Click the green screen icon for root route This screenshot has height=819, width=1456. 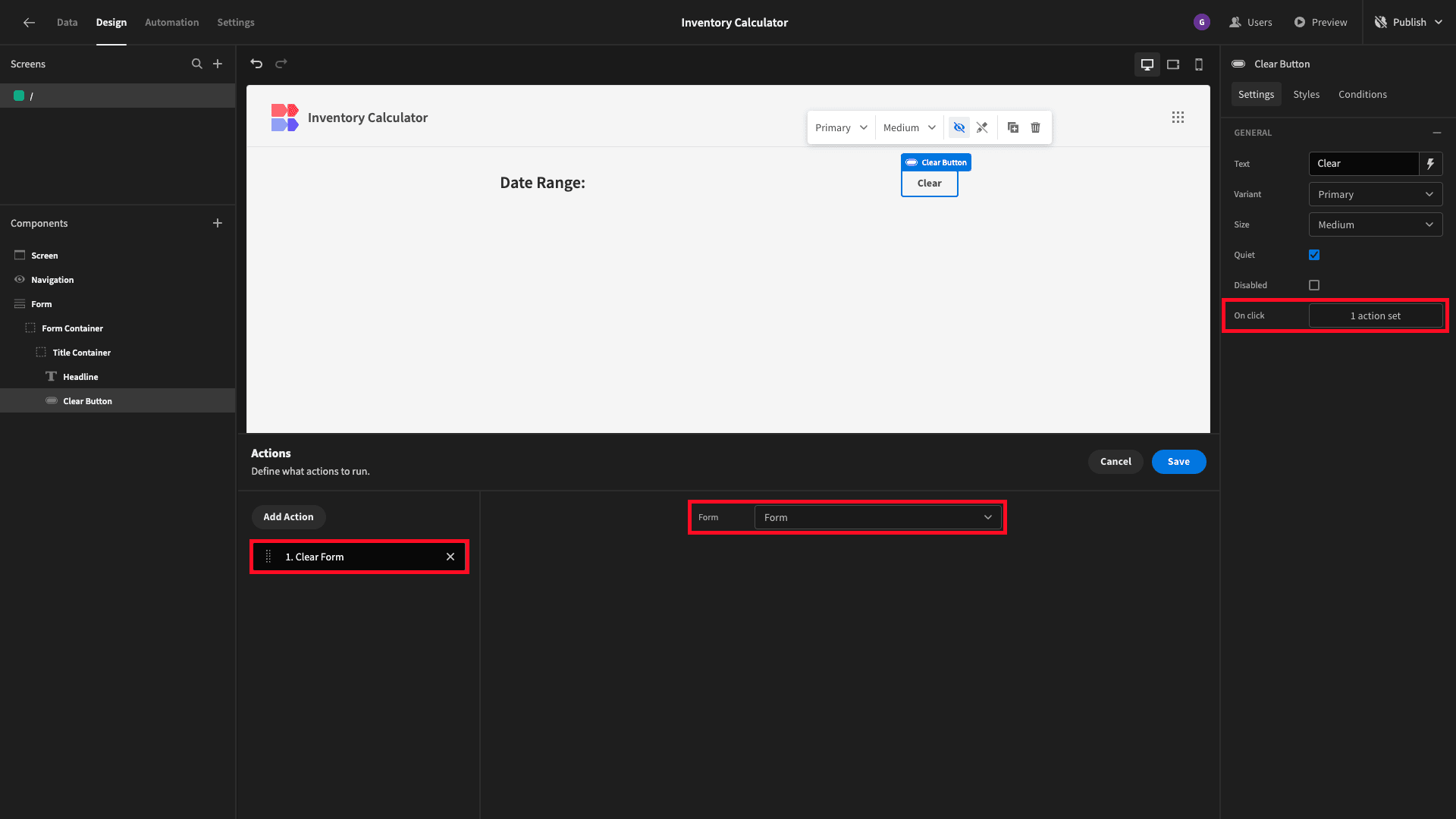(x=19, y=96)
